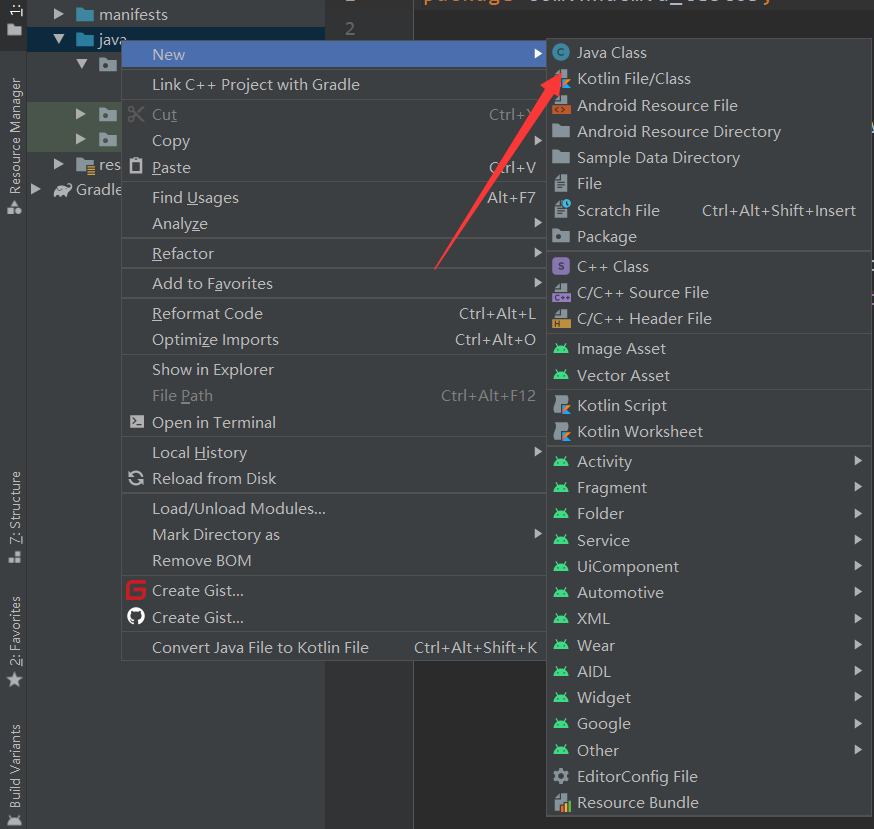Select Remove BOM

(x=333, y=560)
